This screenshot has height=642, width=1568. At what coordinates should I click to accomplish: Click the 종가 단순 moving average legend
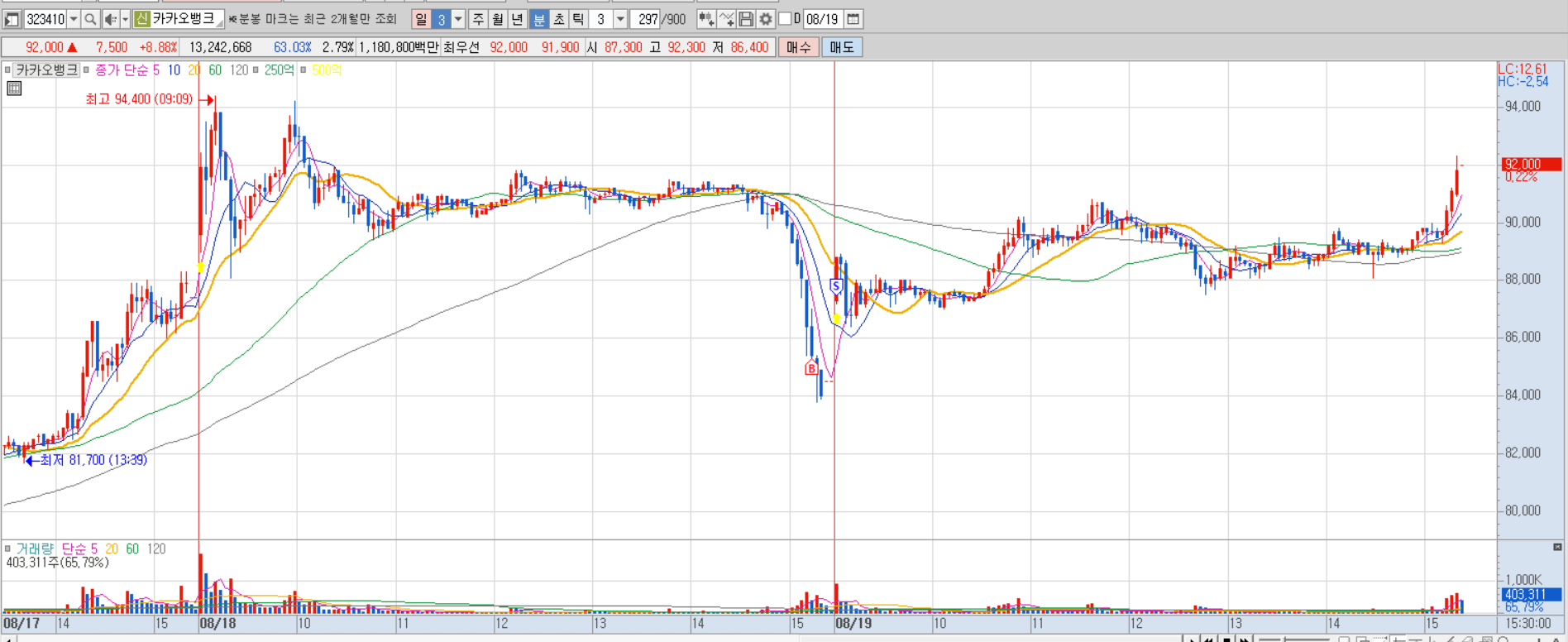121,70
